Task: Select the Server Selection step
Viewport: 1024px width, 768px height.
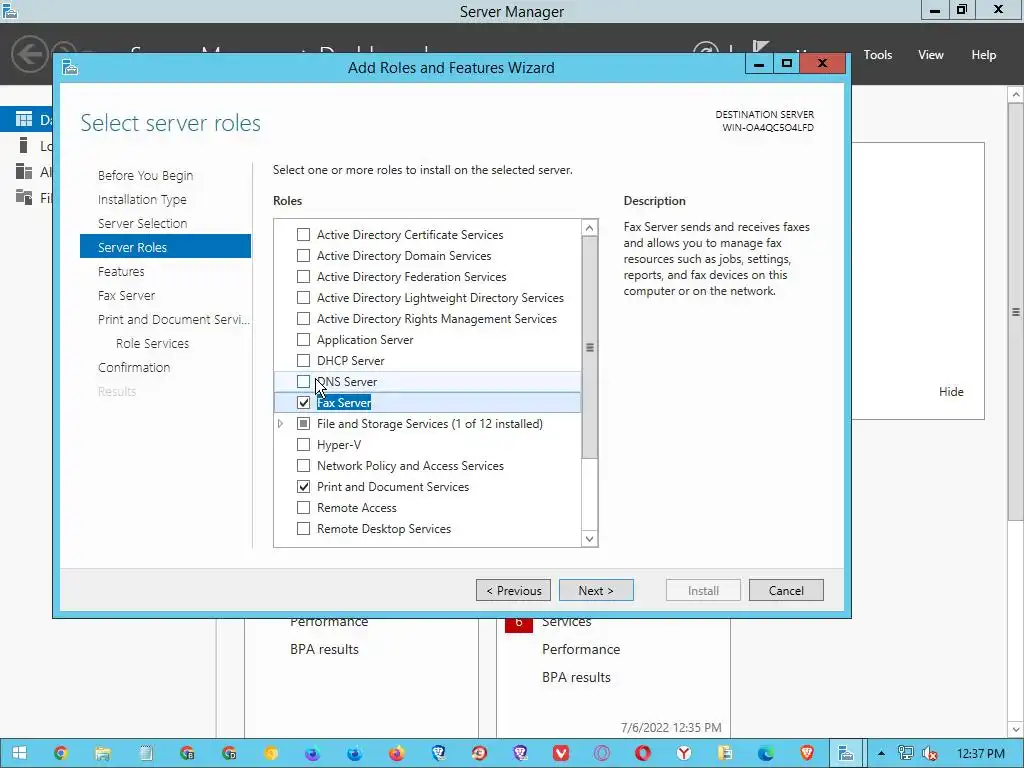Action: [x=142, y=223]
